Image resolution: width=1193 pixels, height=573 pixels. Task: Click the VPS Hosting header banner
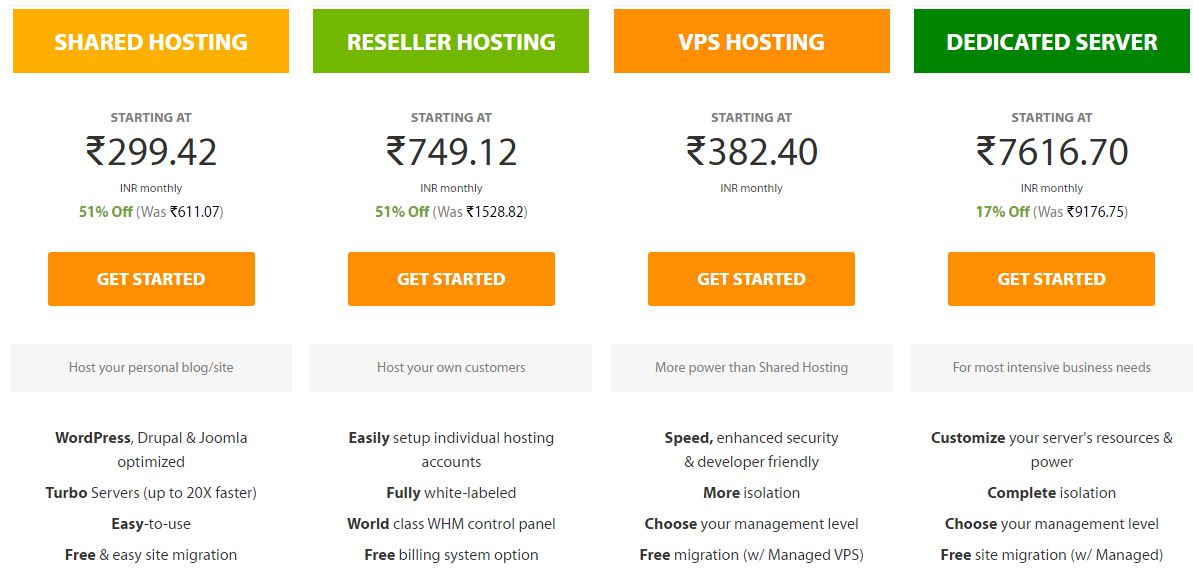point(752,41)
